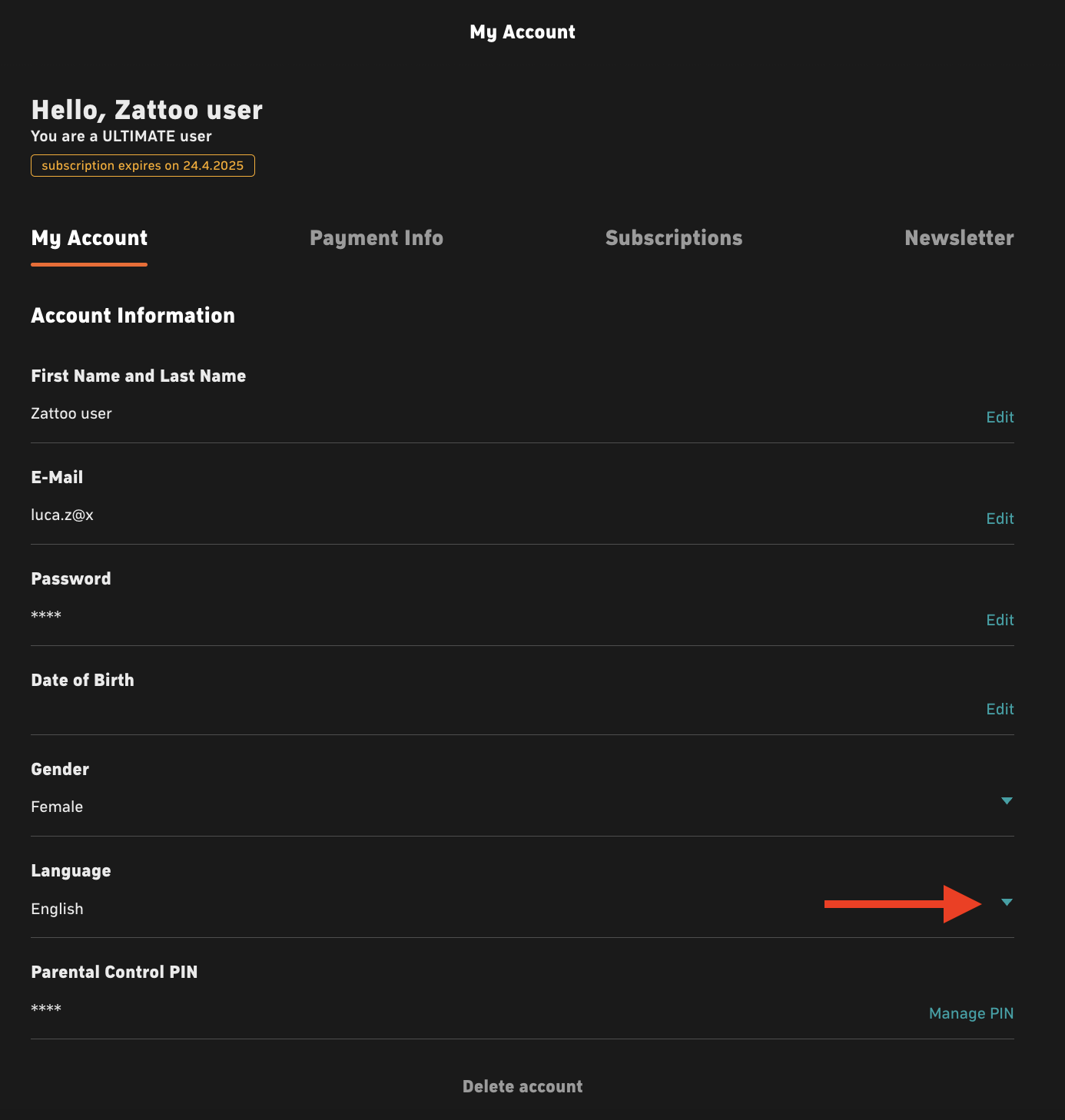
Task: Expand the Language dropdown arrow
Action: [1007, 903]
